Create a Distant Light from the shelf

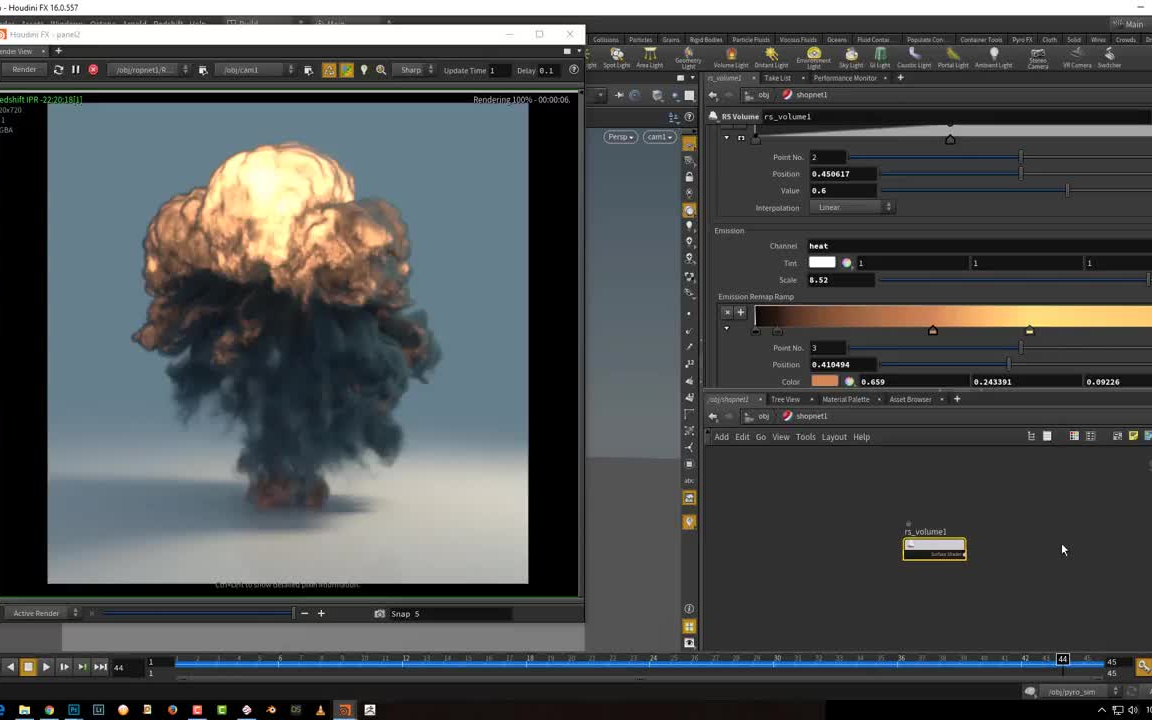[x=771, y=58]
